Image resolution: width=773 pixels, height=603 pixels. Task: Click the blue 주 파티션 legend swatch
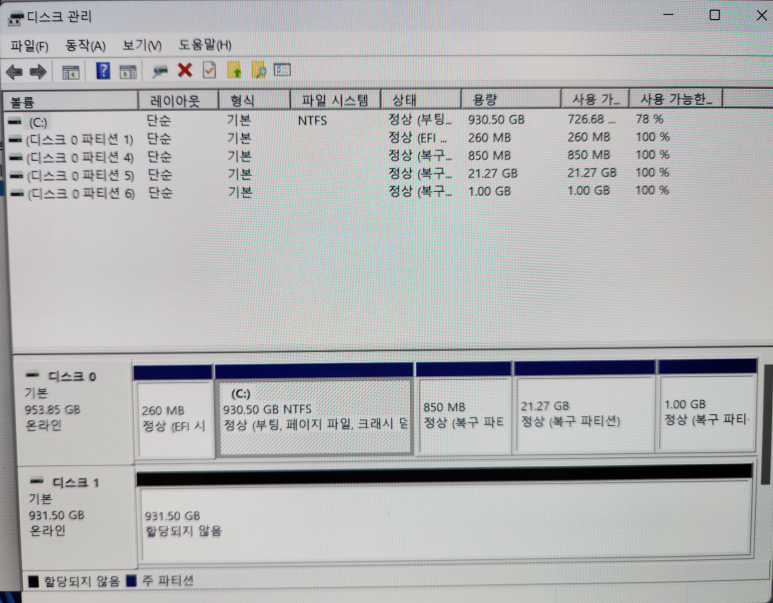pos(131,581)
